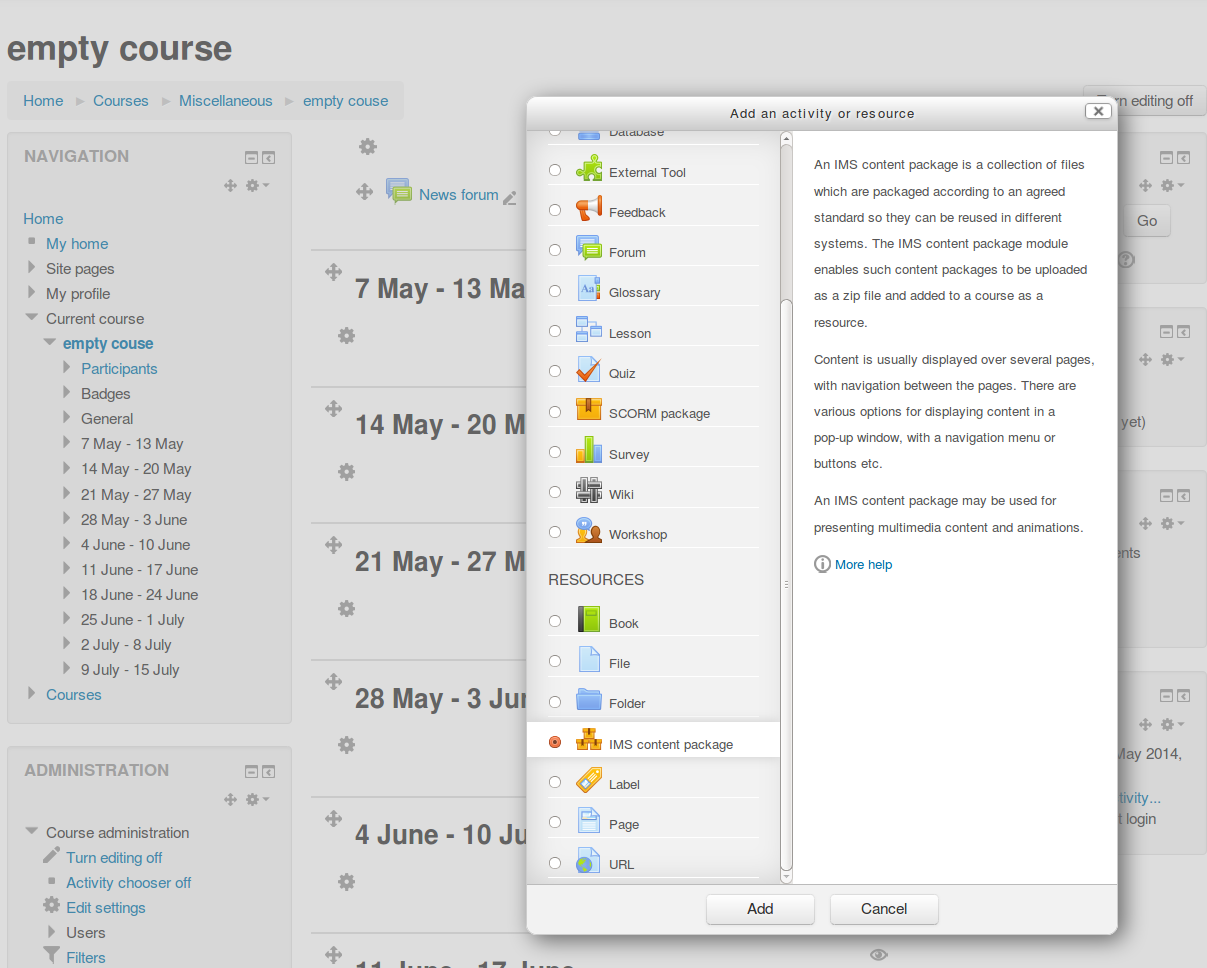Select the Book radio button
This screenshot has width=1207, height=968.
pyautogui.click(x=555, y=621)
